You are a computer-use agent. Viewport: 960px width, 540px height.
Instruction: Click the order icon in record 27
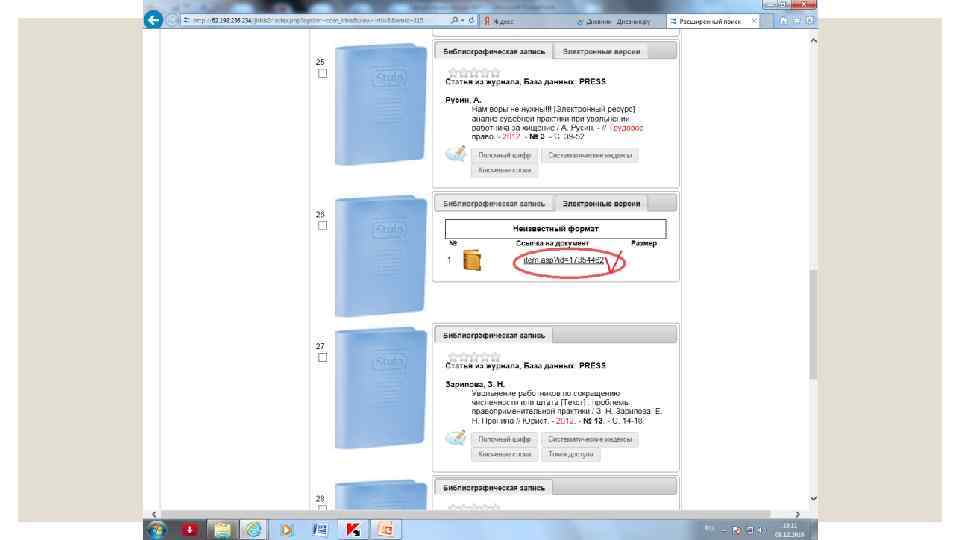coord(455,437)
